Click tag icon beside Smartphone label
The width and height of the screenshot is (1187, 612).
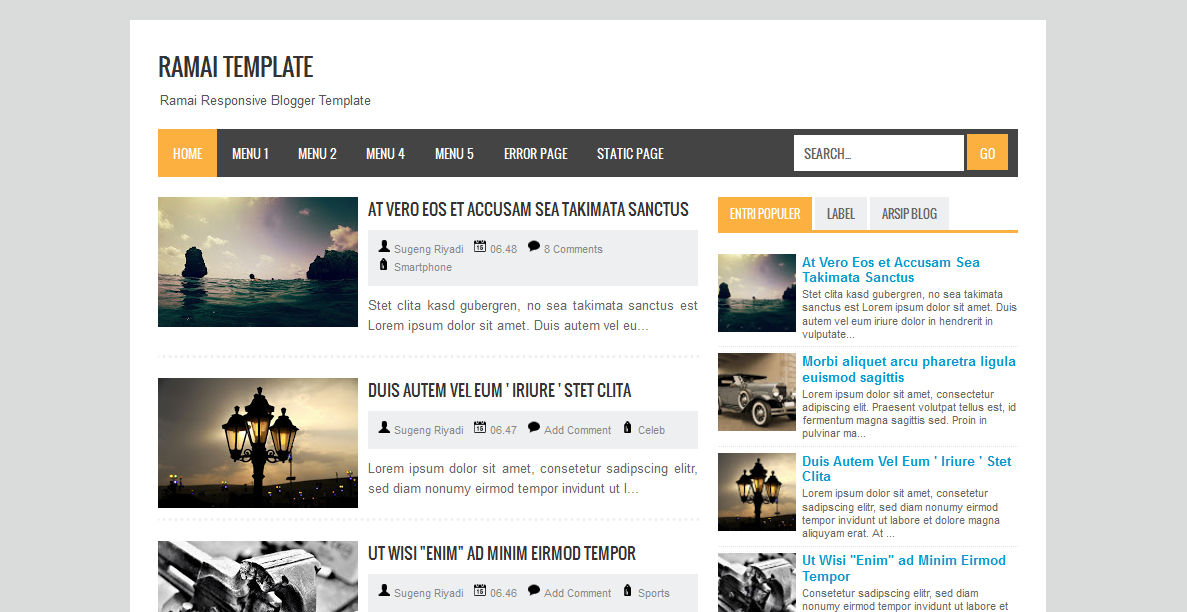tap(384, 264)
